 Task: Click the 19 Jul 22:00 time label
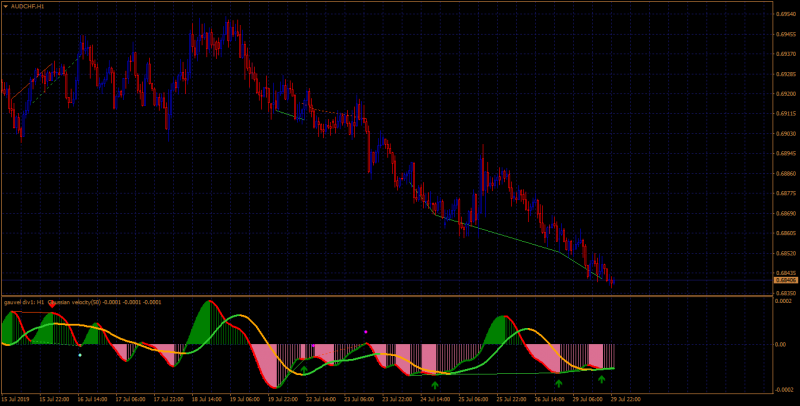[x=284, y=399]
